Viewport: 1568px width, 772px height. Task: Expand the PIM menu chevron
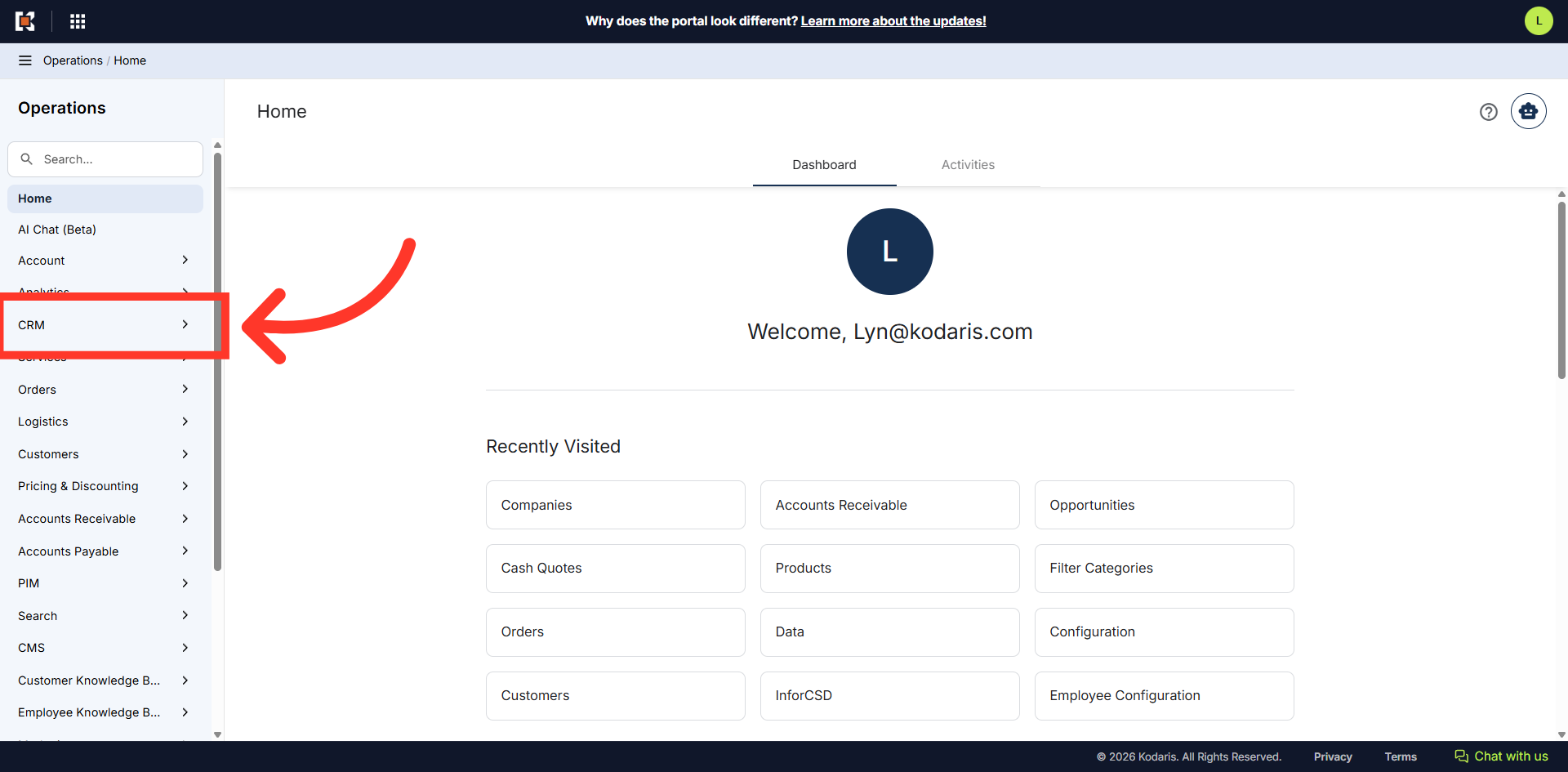point(185,583)
